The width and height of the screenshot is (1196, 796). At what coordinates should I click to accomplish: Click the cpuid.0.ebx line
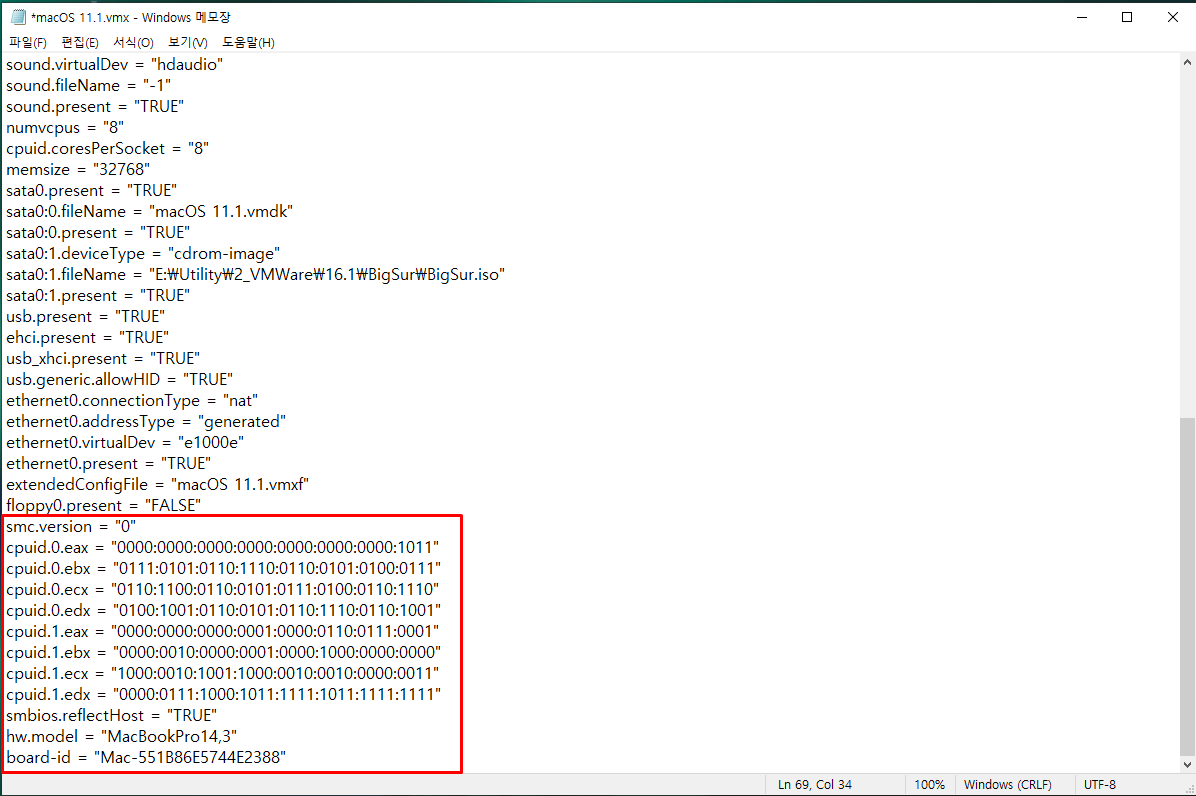click(223, 568)
